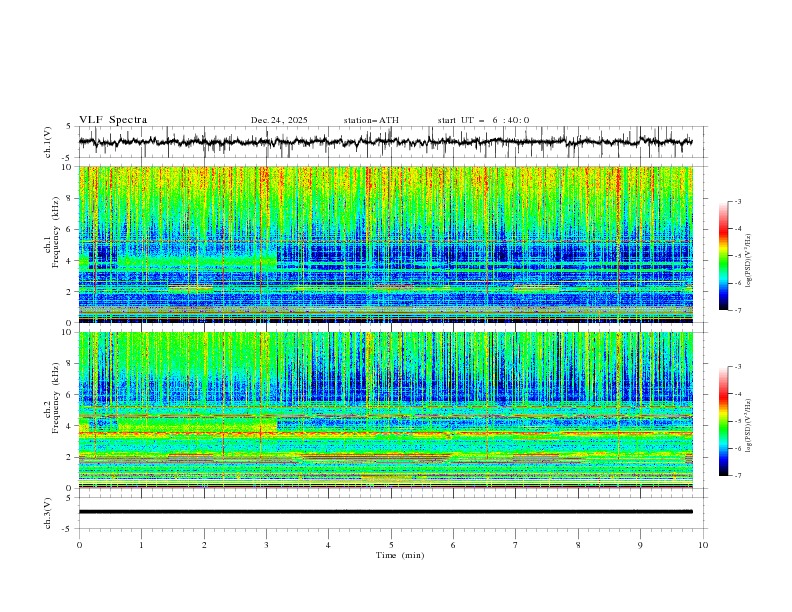
Task: Click the ch.1 Frequency (kHz) axis label
Action: coord(52,230)
